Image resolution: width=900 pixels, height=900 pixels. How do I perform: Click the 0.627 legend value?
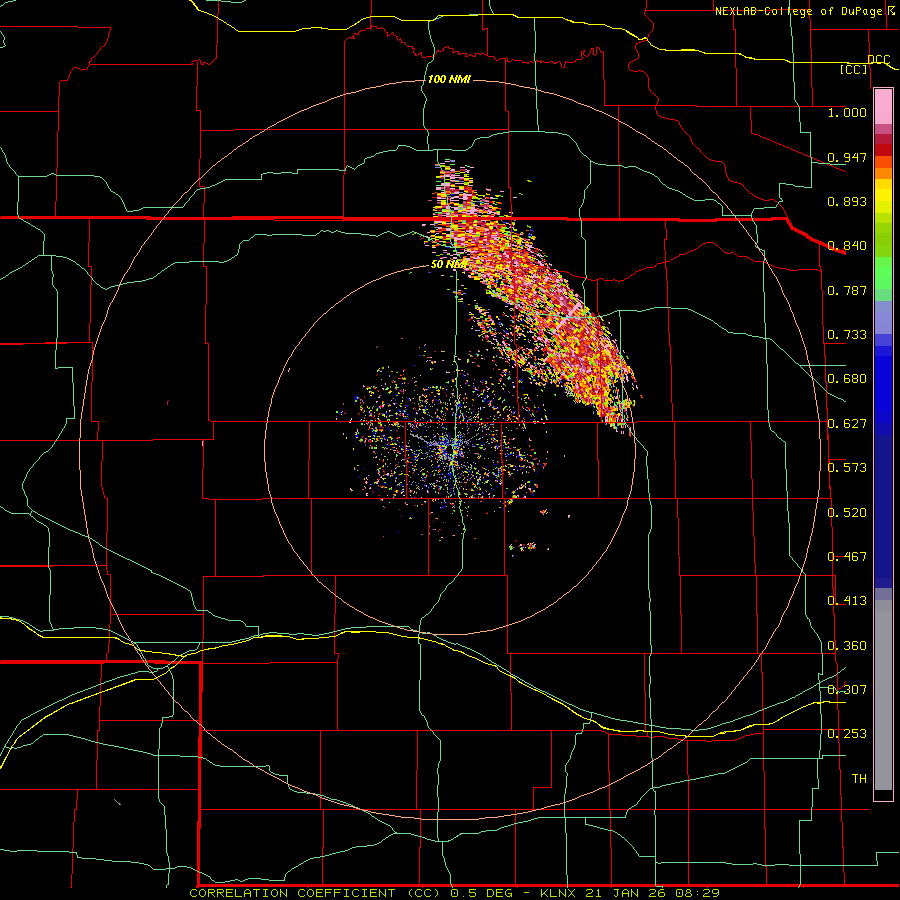click(x=847, y=424)
